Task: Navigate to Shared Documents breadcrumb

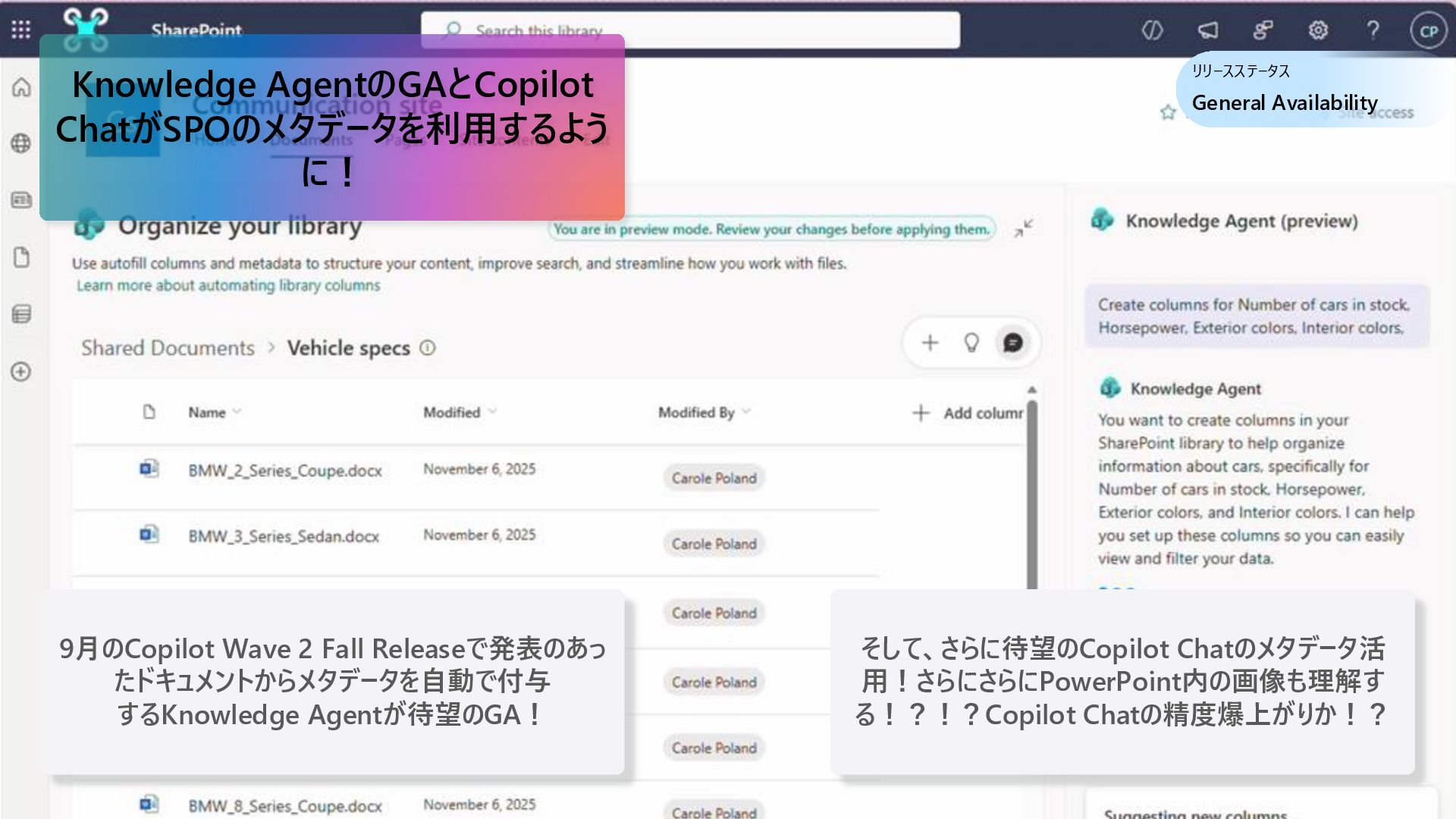Action: tap(168, 348)
